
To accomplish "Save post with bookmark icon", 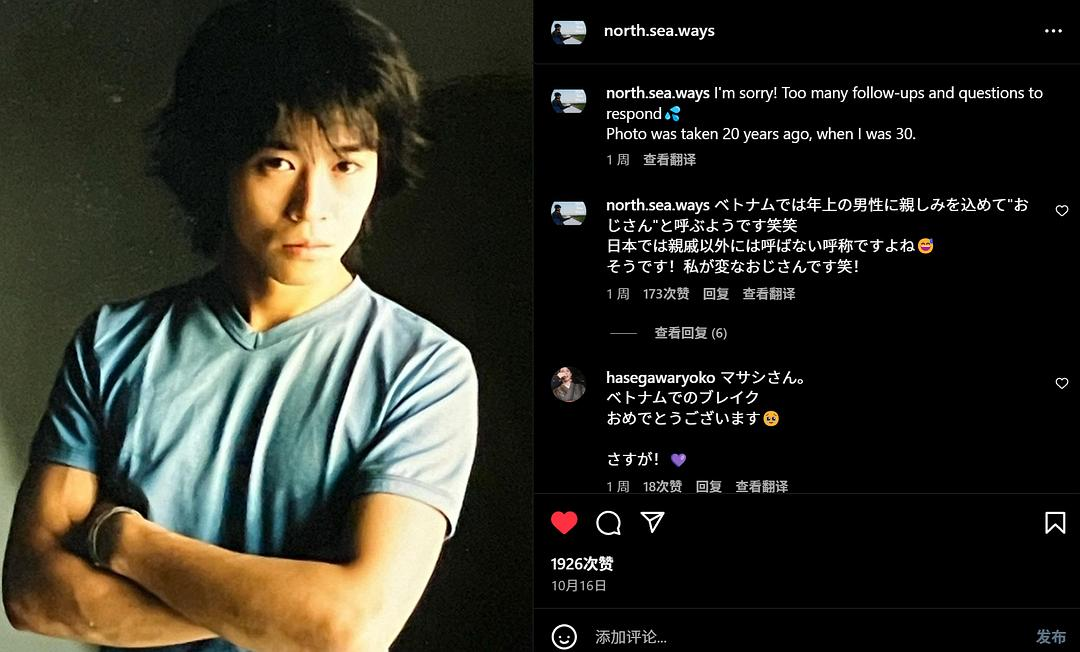I will pos(1055,523).
